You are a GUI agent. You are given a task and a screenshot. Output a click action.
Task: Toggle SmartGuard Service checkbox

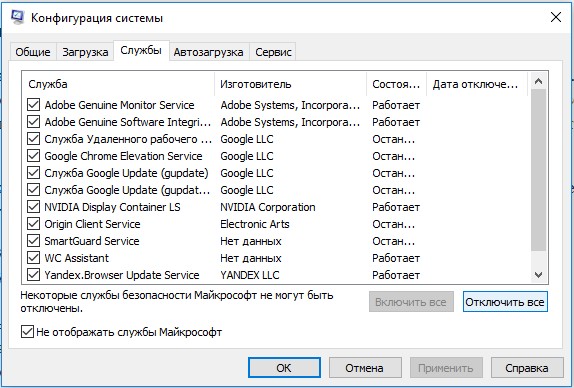pyautogui.click(x=33, y=241)
